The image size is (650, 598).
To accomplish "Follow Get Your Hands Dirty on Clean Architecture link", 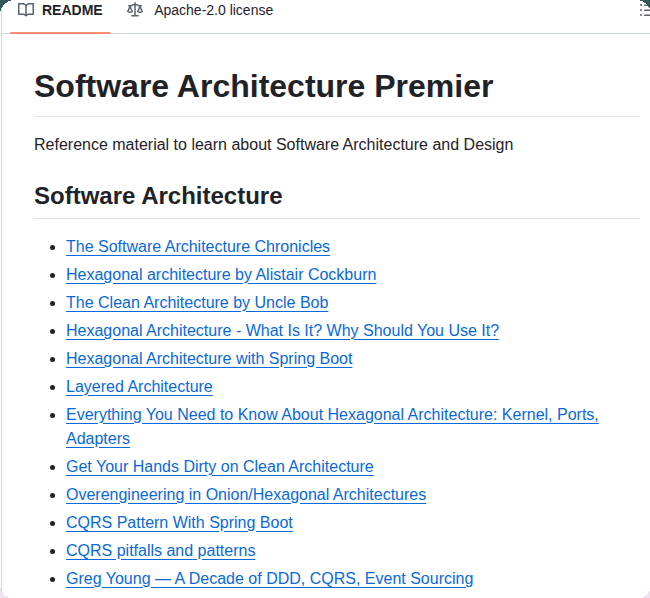I will (x=220, y=467).
